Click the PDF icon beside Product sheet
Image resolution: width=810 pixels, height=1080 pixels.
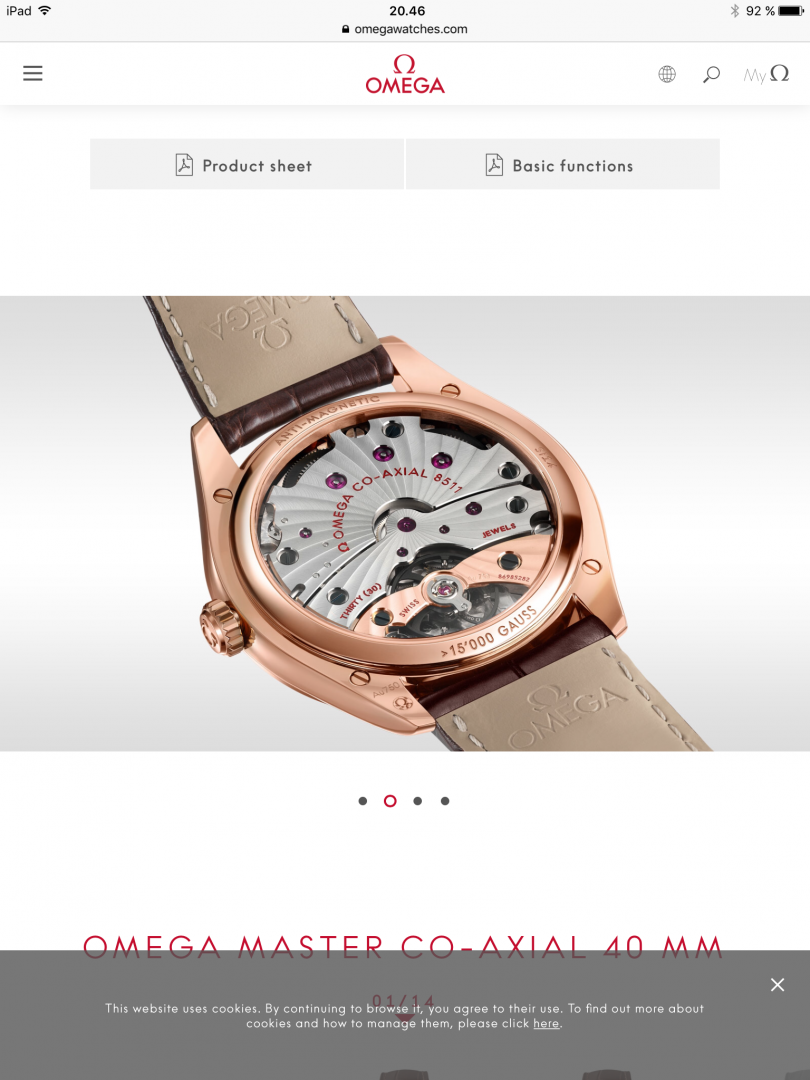click(x=184, y=165)
